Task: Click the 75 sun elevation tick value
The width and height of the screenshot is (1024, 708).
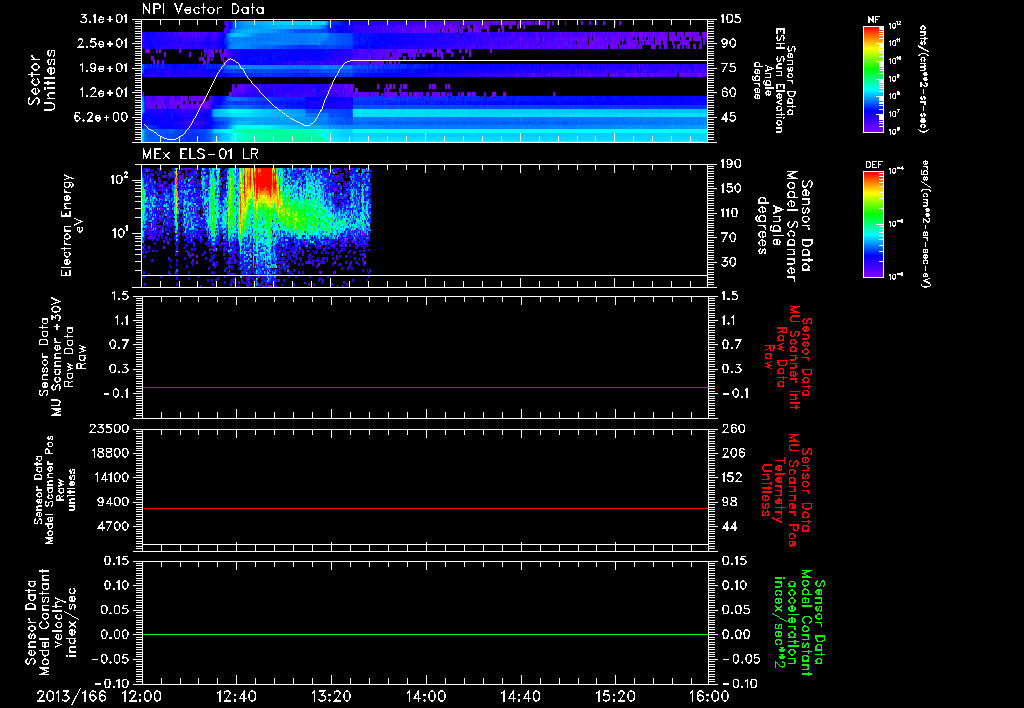Action: pyautogui.click(x=729, y=68)
